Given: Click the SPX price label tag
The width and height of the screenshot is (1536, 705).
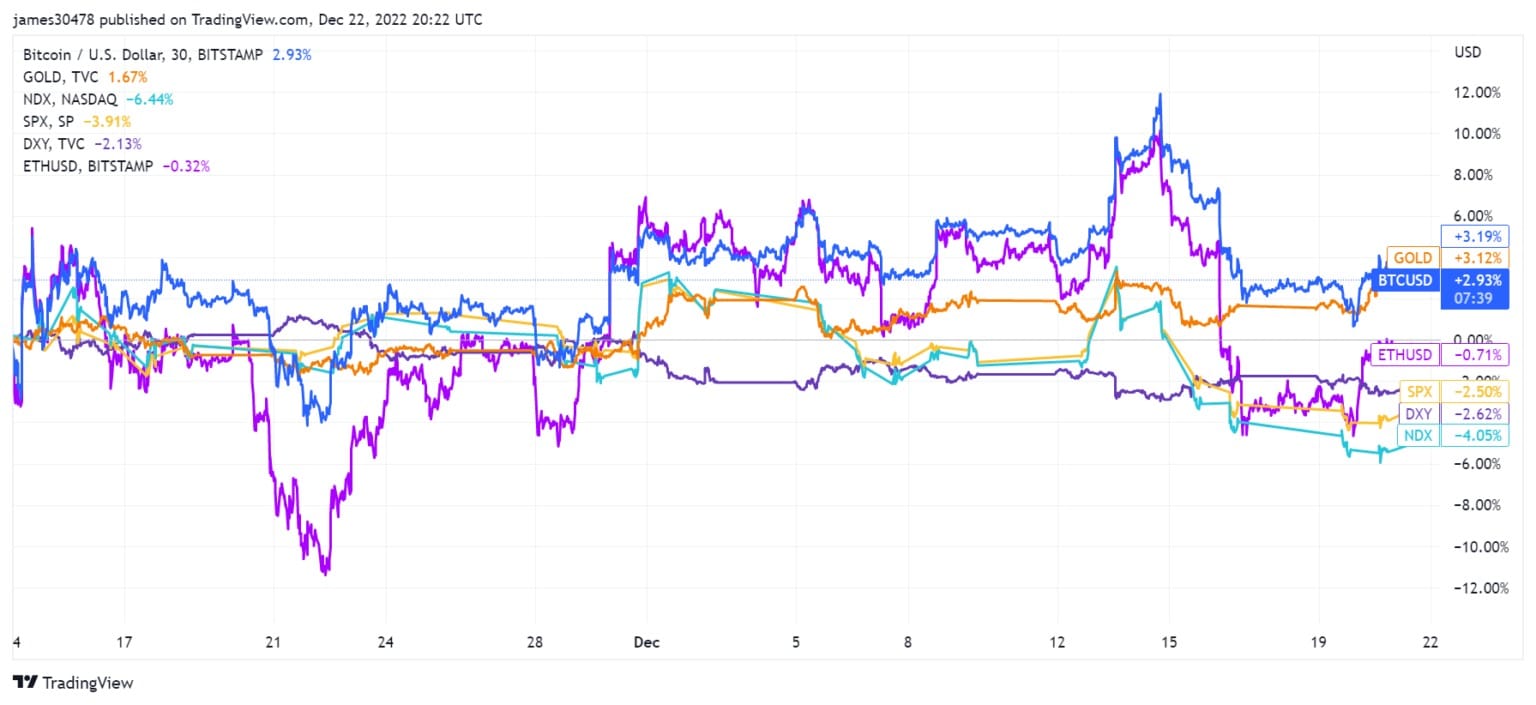Looking at the screenshot, I should click(x=1420, y=390).
